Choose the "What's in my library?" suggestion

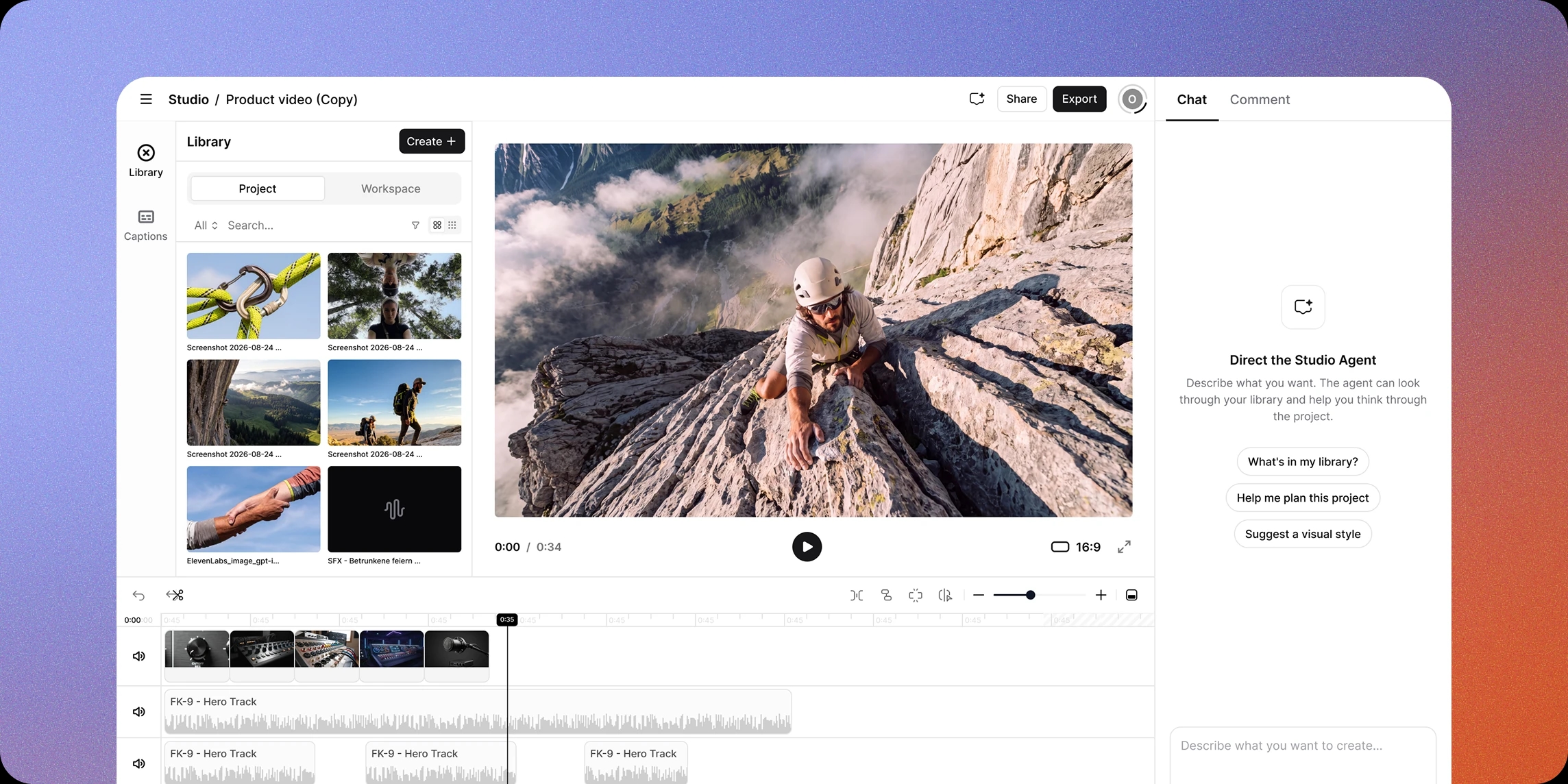[1303, 462]
